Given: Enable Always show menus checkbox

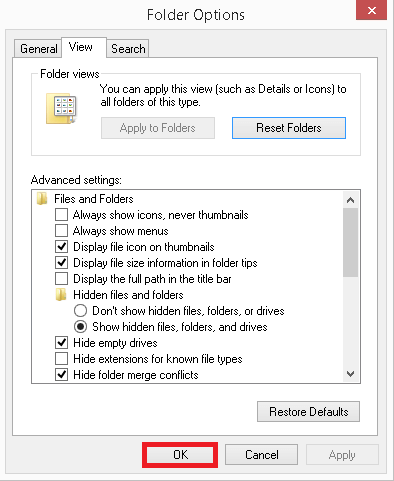Looking at the screenshot, I should 61,231.
